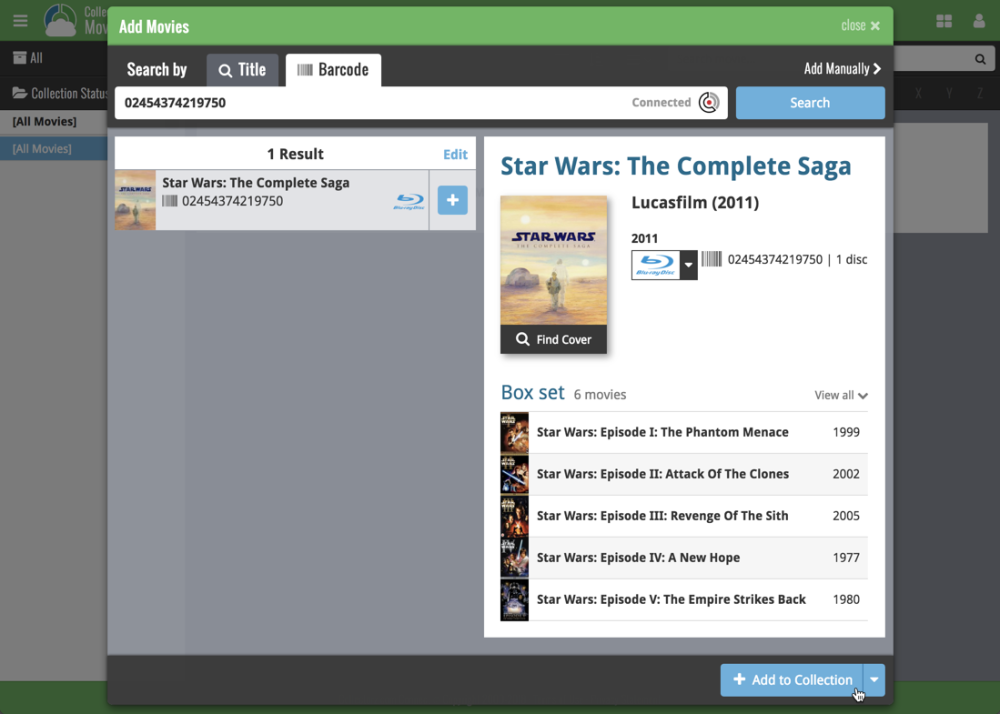Select Star Wars: Episode V: The Empire Strikes Back
This screenshot has height=714, width=1000.
click(684, 600)
